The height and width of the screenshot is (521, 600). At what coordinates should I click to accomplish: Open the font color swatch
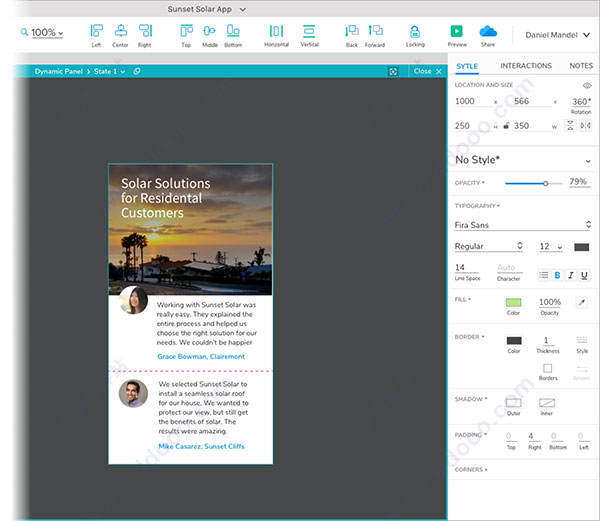[x=582, y=247]
